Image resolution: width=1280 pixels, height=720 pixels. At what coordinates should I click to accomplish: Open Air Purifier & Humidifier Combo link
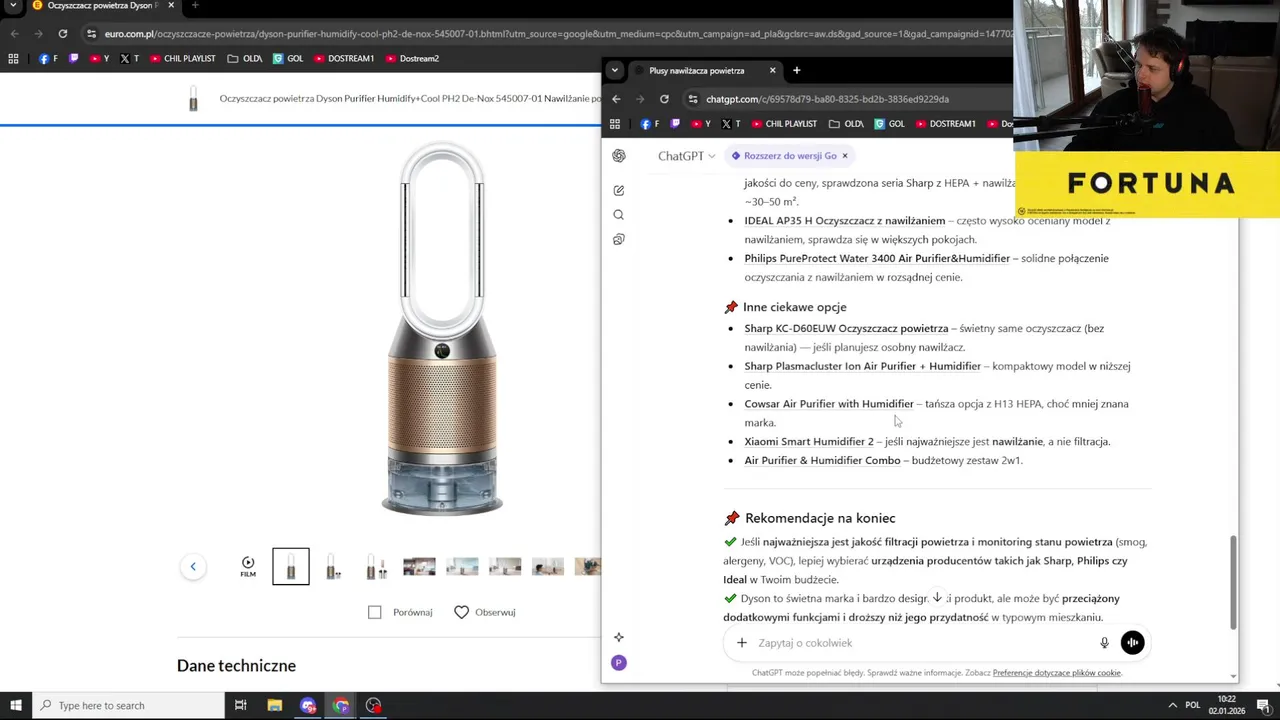click(x=822, y=460)
